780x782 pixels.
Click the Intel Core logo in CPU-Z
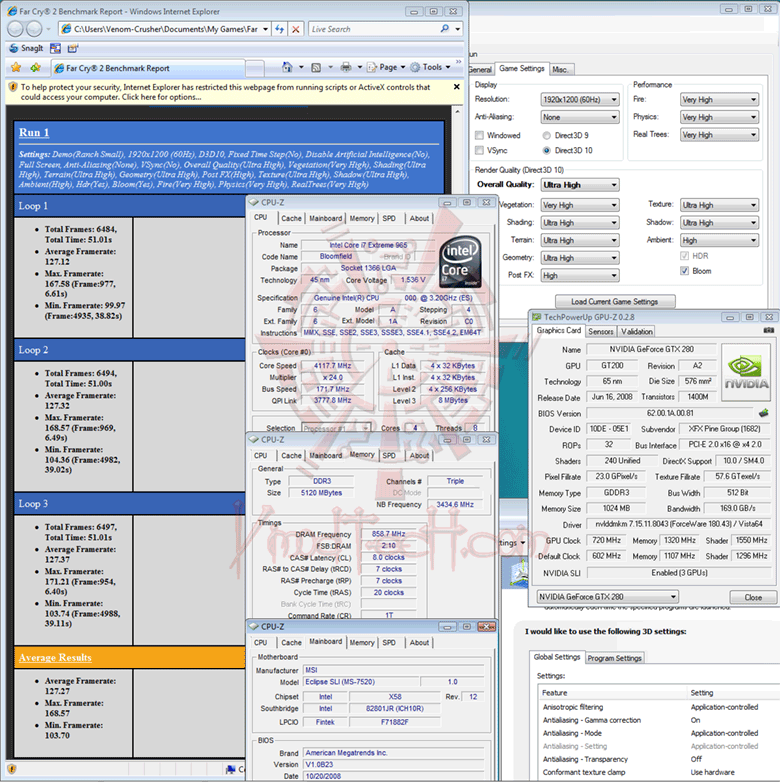coord(460,262)
